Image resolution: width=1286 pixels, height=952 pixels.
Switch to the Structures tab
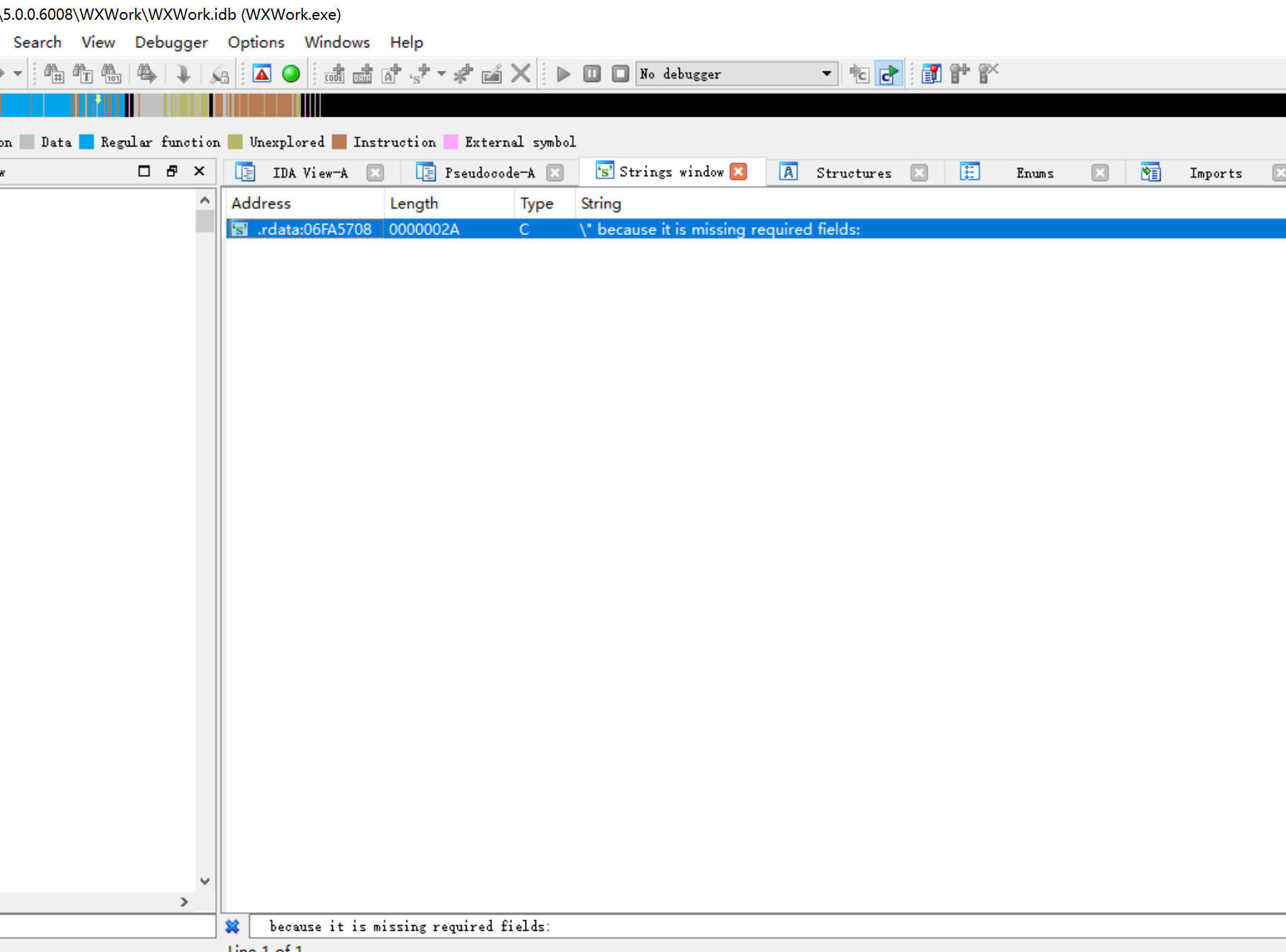click(853, 173)
